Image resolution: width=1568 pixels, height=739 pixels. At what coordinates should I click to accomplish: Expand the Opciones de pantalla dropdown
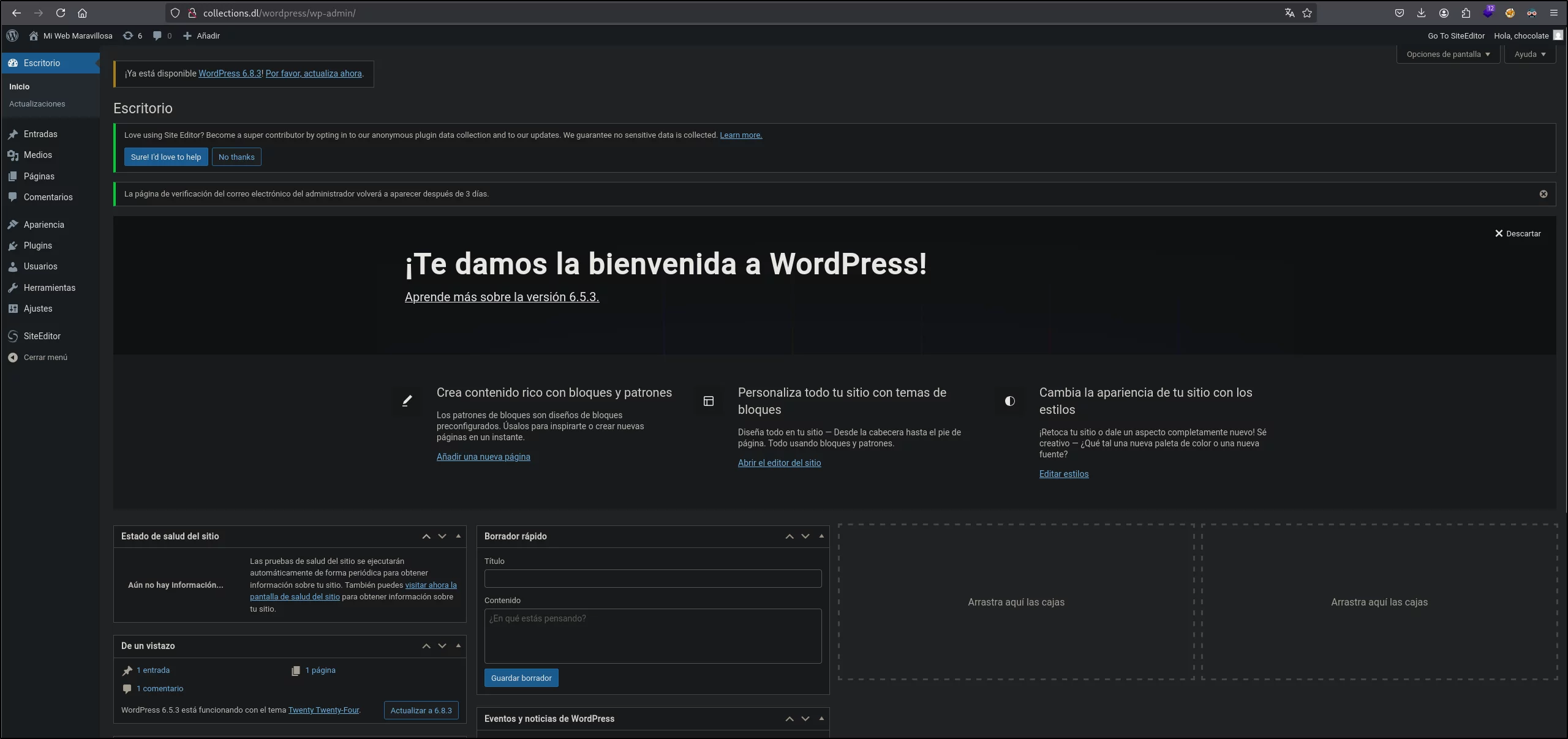(x=1448, y=54)
